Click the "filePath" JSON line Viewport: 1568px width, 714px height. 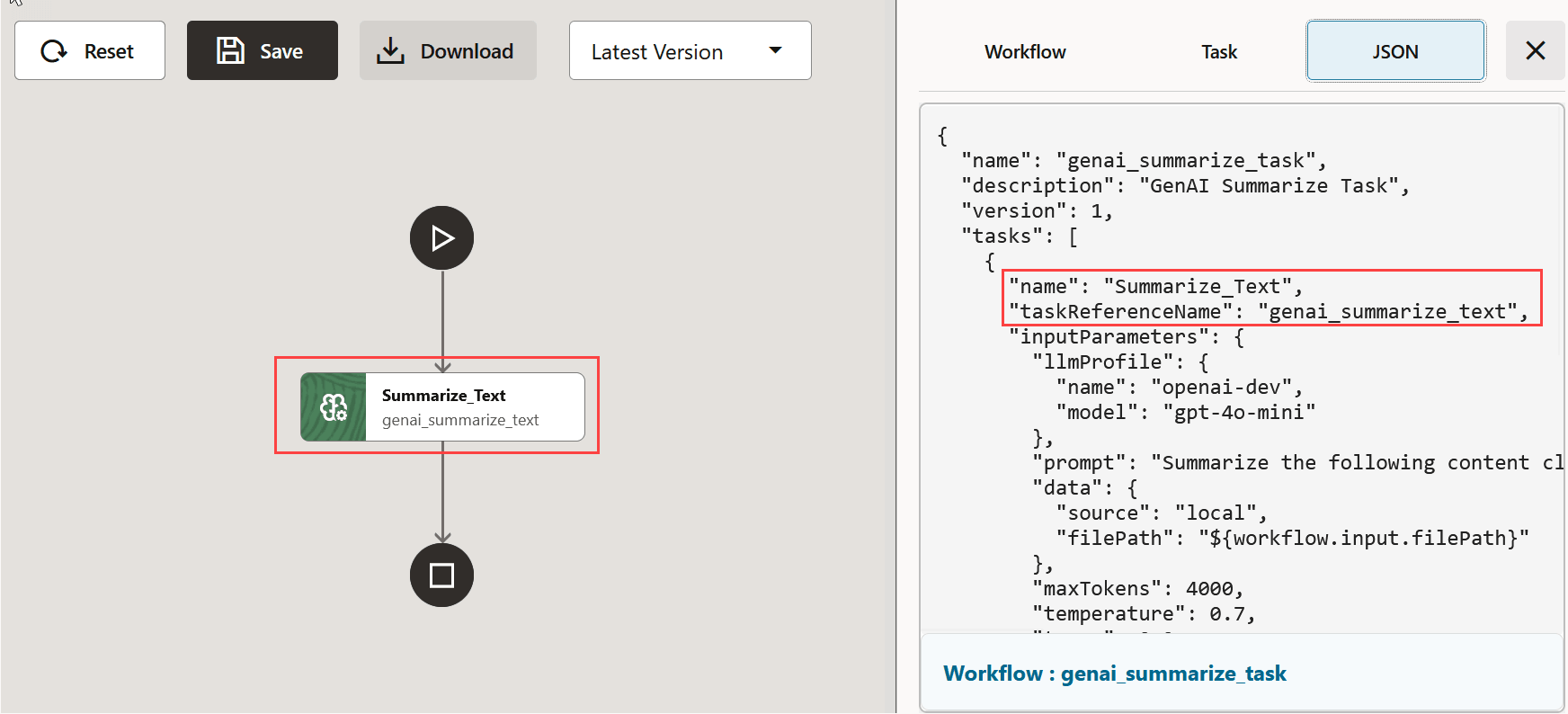tap(1292, 538)
